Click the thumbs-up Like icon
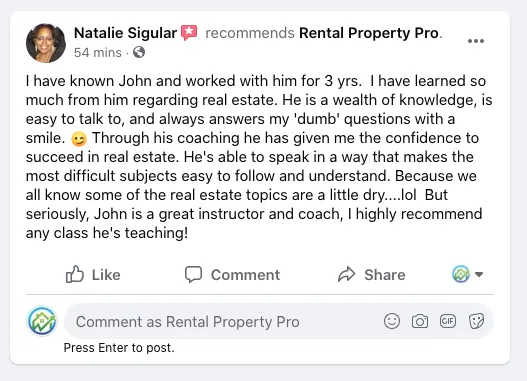 coord(74,274)
